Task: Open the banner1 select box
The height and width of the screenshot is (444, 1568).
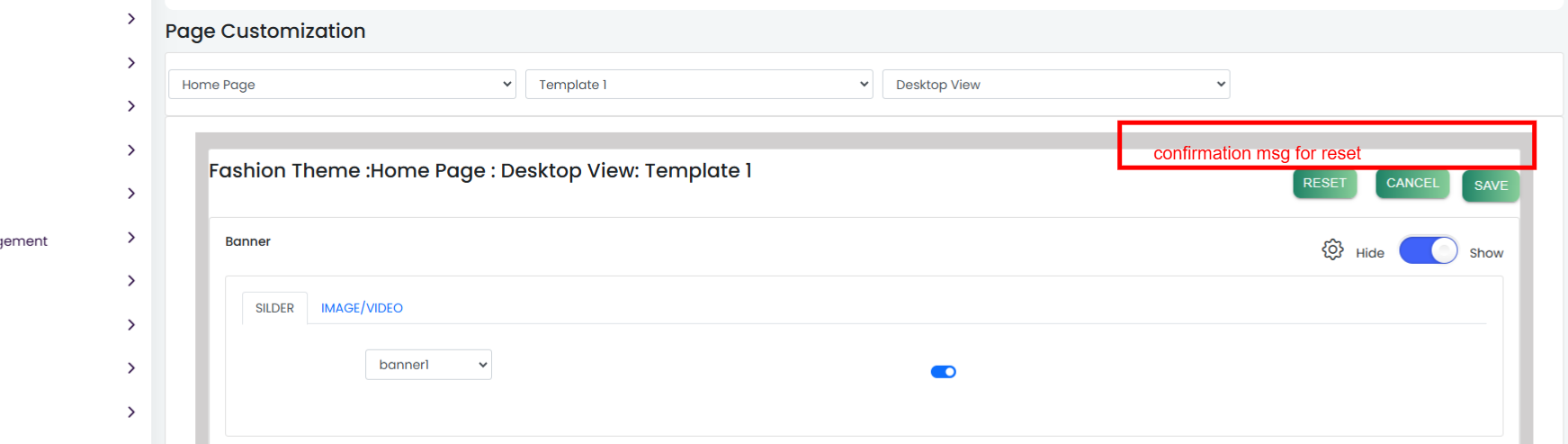Action: [428, 365]
